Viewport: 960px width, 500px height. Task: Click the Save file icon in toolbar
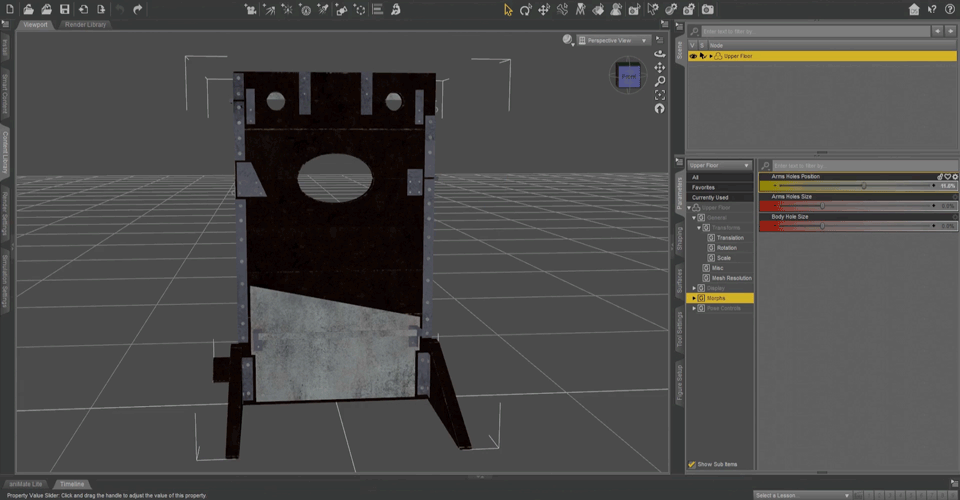[x=64, y=9]
